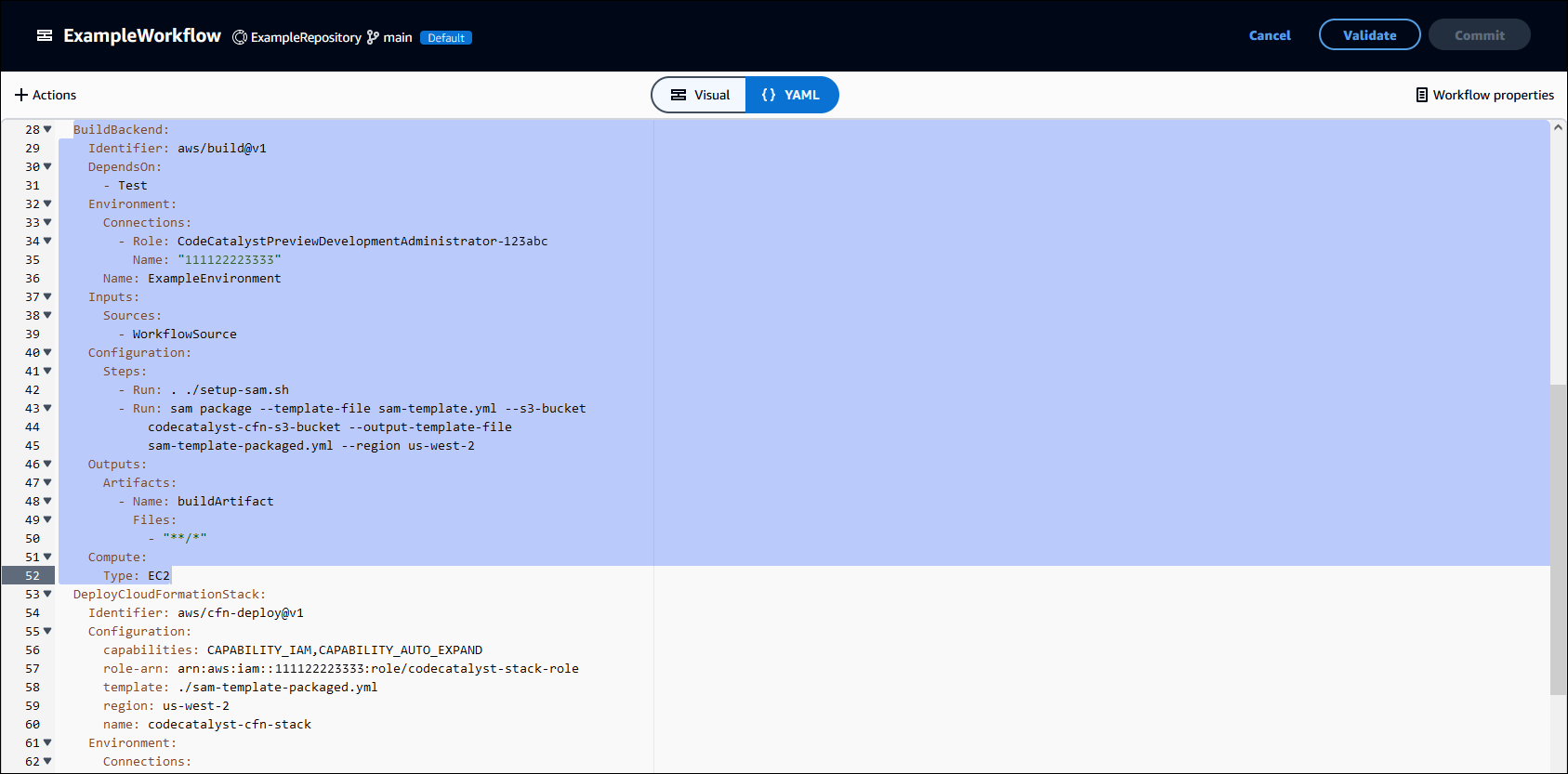Click the scroll-up arrow in editor
Image resolution: width=1568 pixels, height=774 pixels.
point(1558,128)
